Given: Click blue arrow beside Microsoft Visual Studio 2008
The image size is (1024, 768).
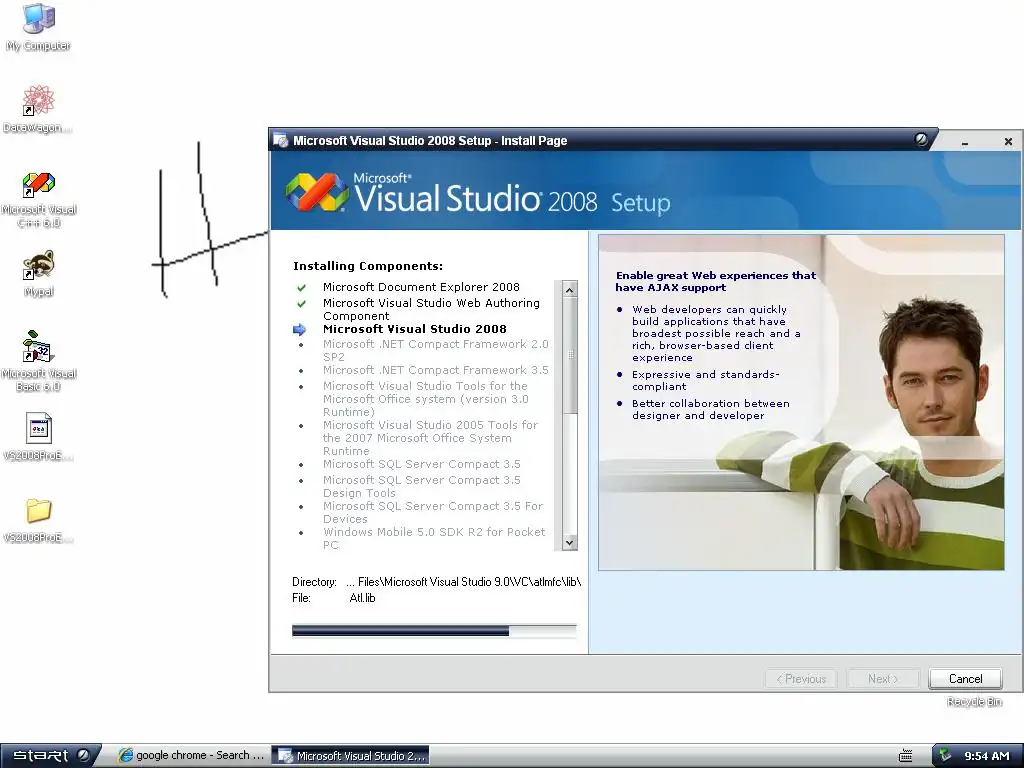Looking at the screenshot, I should [300, 329].
